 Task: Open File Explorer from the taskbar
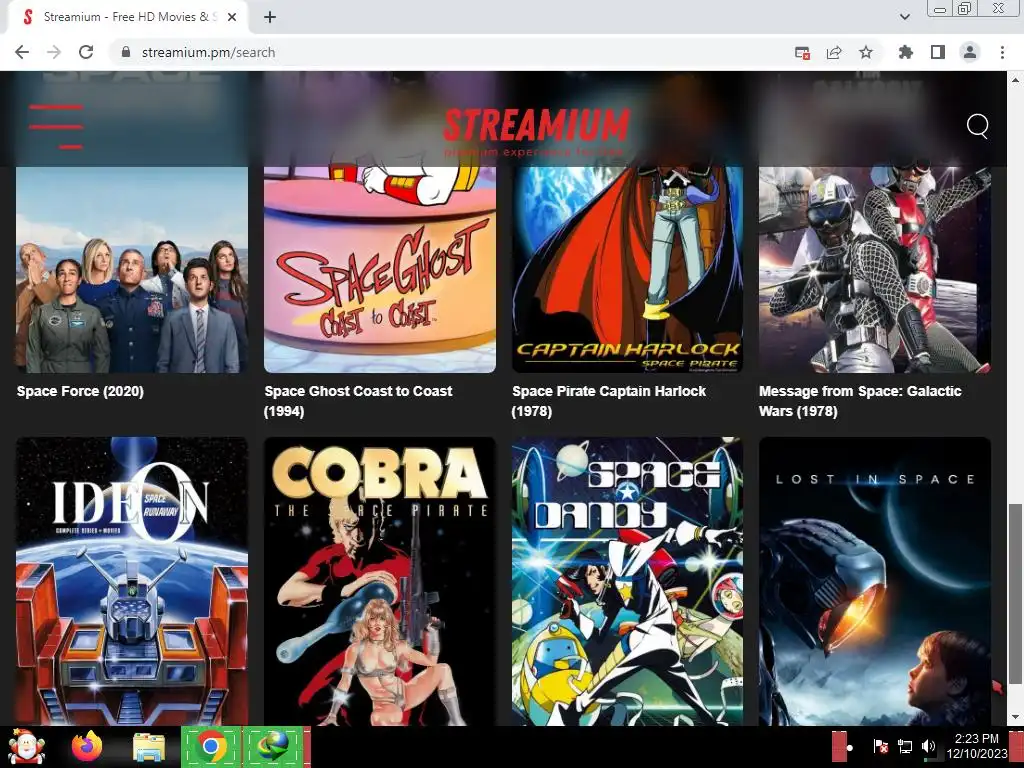(149, 747)
